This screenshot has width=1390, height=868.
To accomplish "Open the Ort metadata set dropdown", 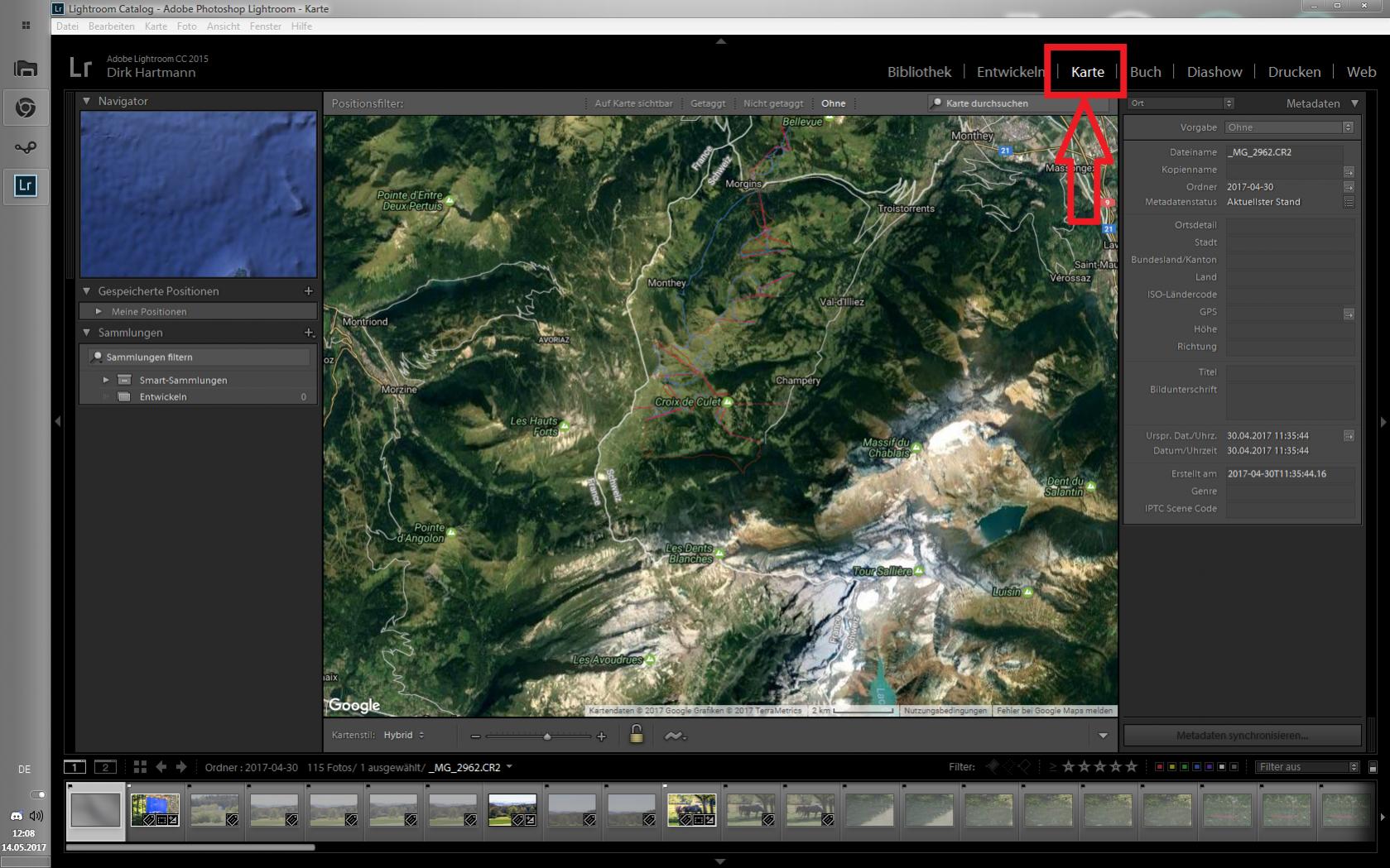I will [1181, 103].
